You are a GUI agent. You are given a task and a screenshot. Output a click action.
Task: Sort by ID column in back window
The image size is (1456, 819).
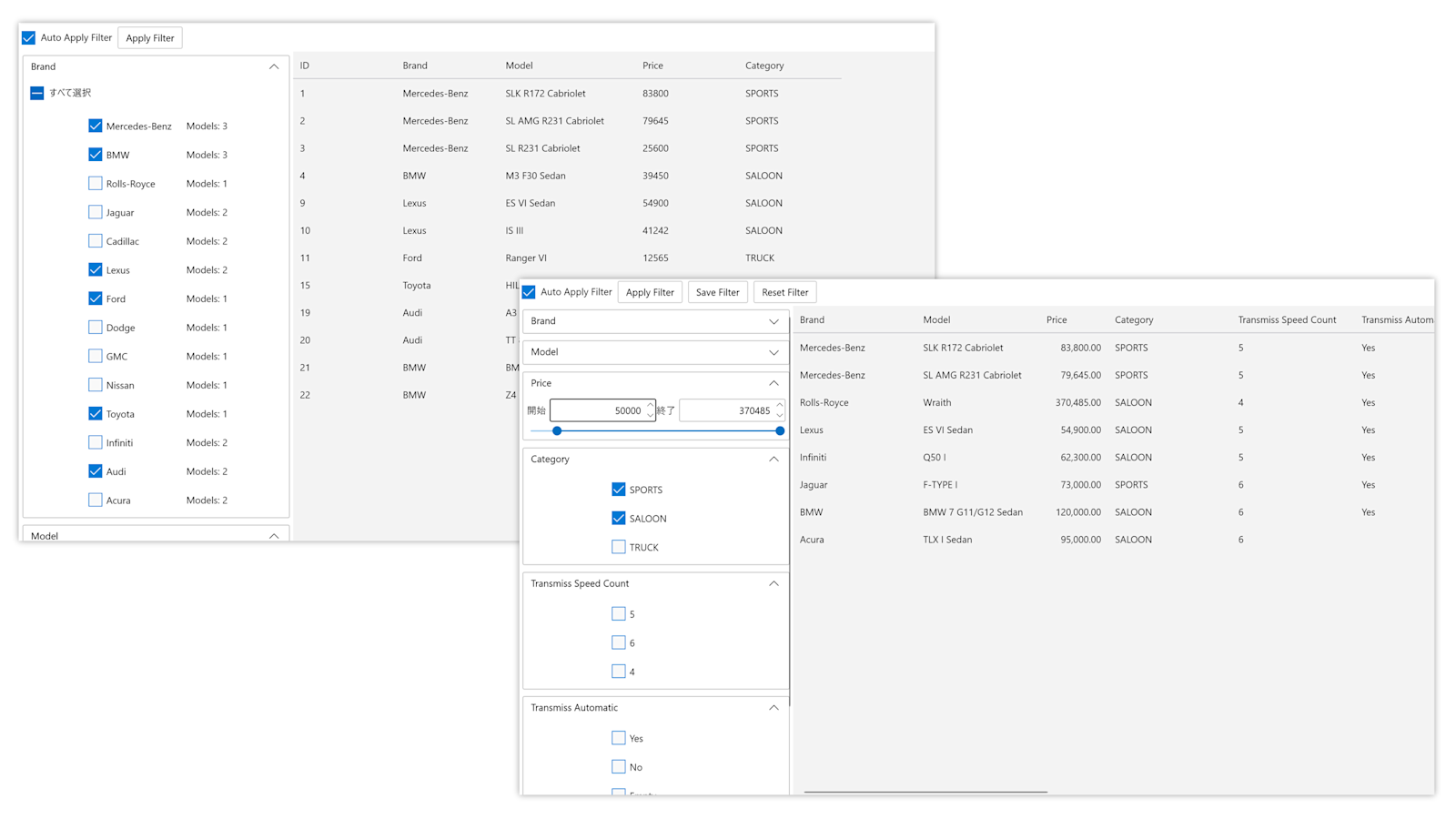tap(305, 66)
